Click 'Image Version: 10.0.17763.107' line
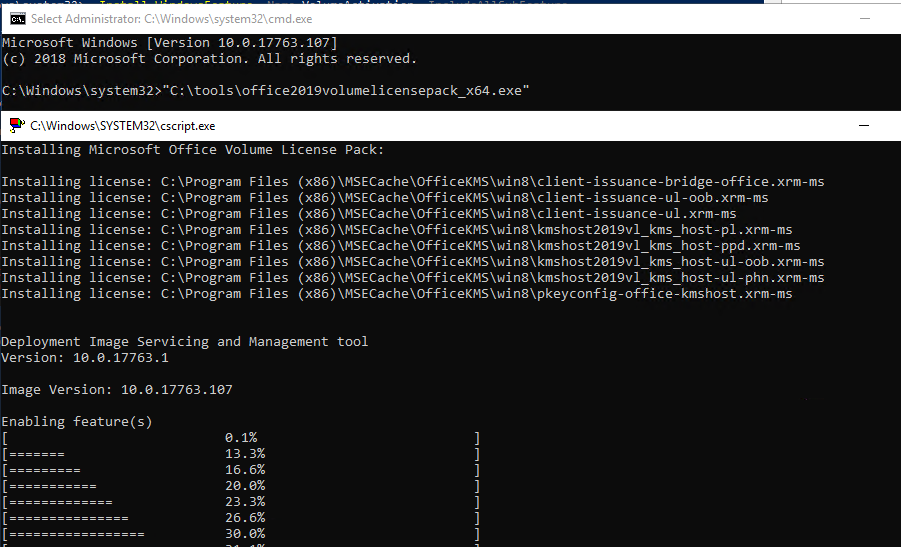Viewport: 901px width, 547px height. click(117, 390)
